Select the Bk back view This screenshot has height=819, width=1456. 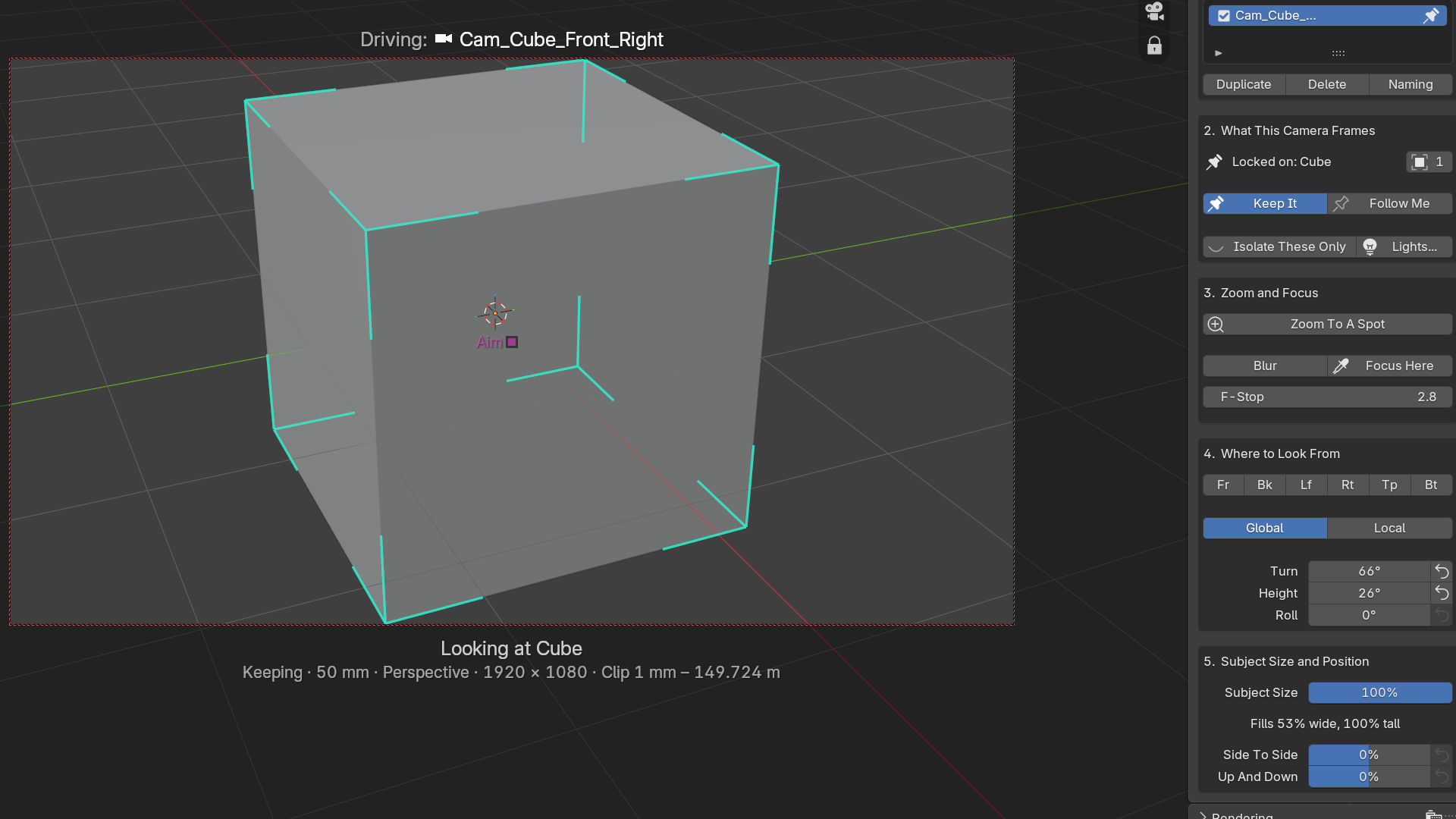(1265, 485)
